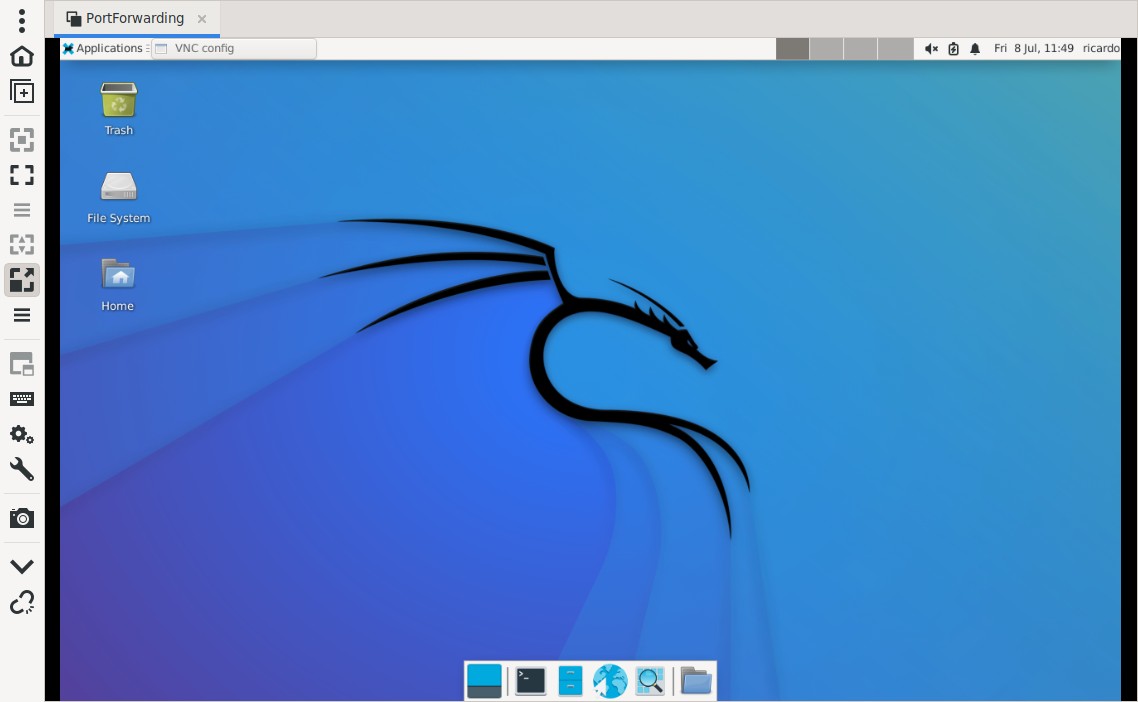Open the black three-line menu in the sidebar
Screen dimensions: 1138x702
click(22, 315)
